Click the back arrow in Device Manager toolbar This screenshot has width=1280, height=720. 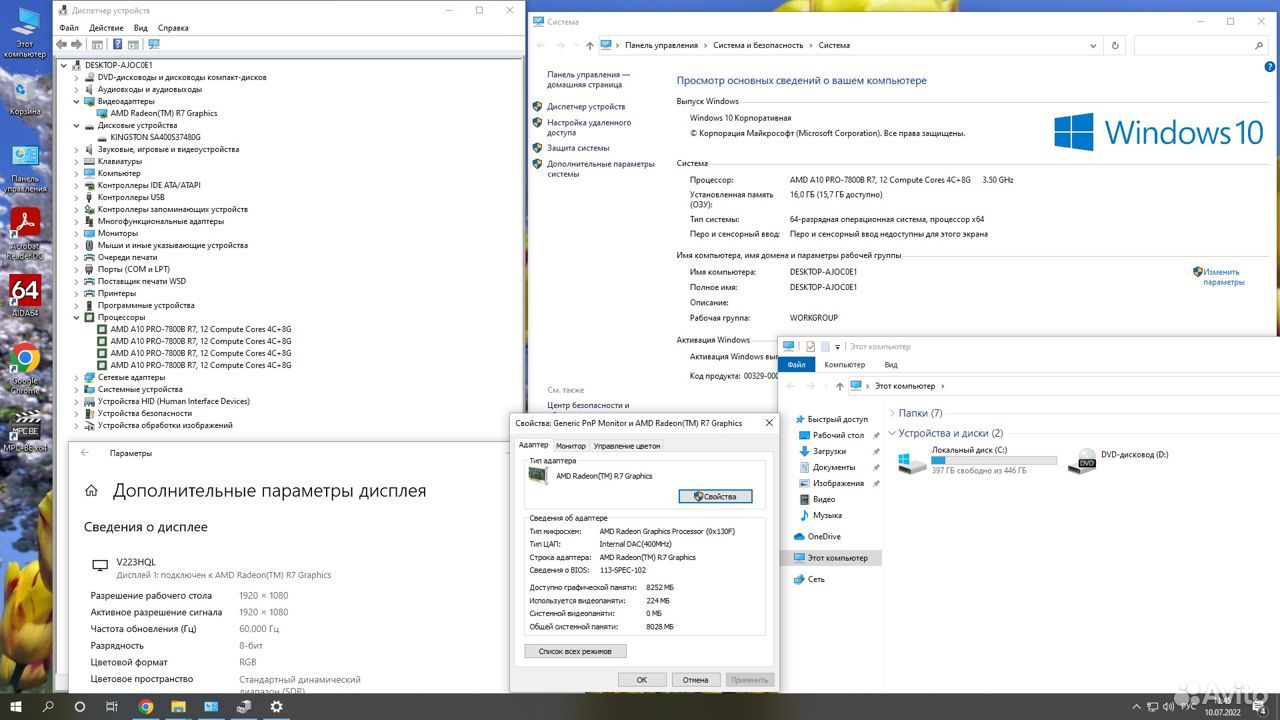coord(62,44)
